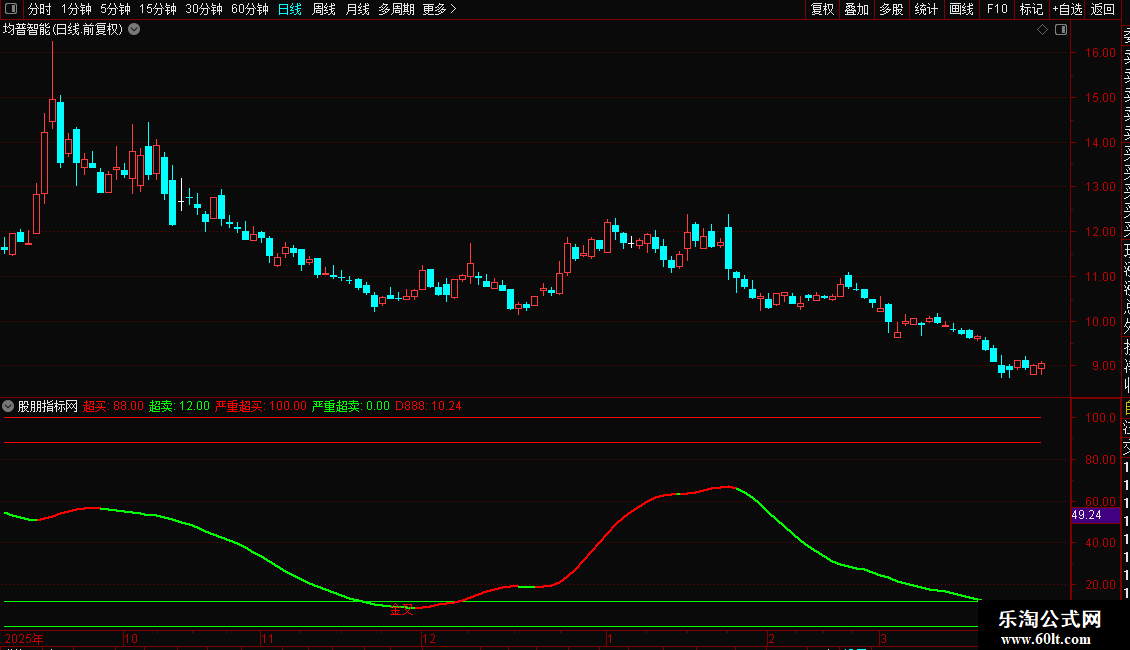Select the 5分钟 period tab
Image resolution: width=1130 pixels, height=650 pixels.
115,9
